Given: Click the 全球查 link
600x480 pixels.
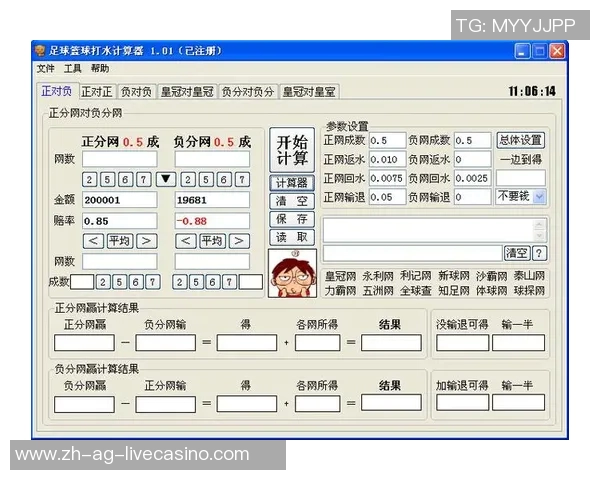Looking at the screenshot, I should pyautogui.click(x=416, y=291).
